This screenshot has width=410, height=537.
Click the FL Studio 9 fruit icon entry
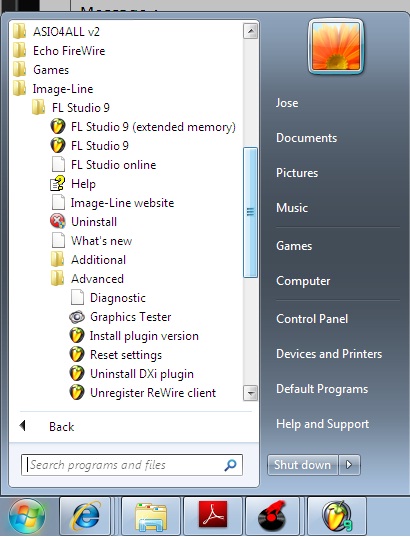click(58, 146)
